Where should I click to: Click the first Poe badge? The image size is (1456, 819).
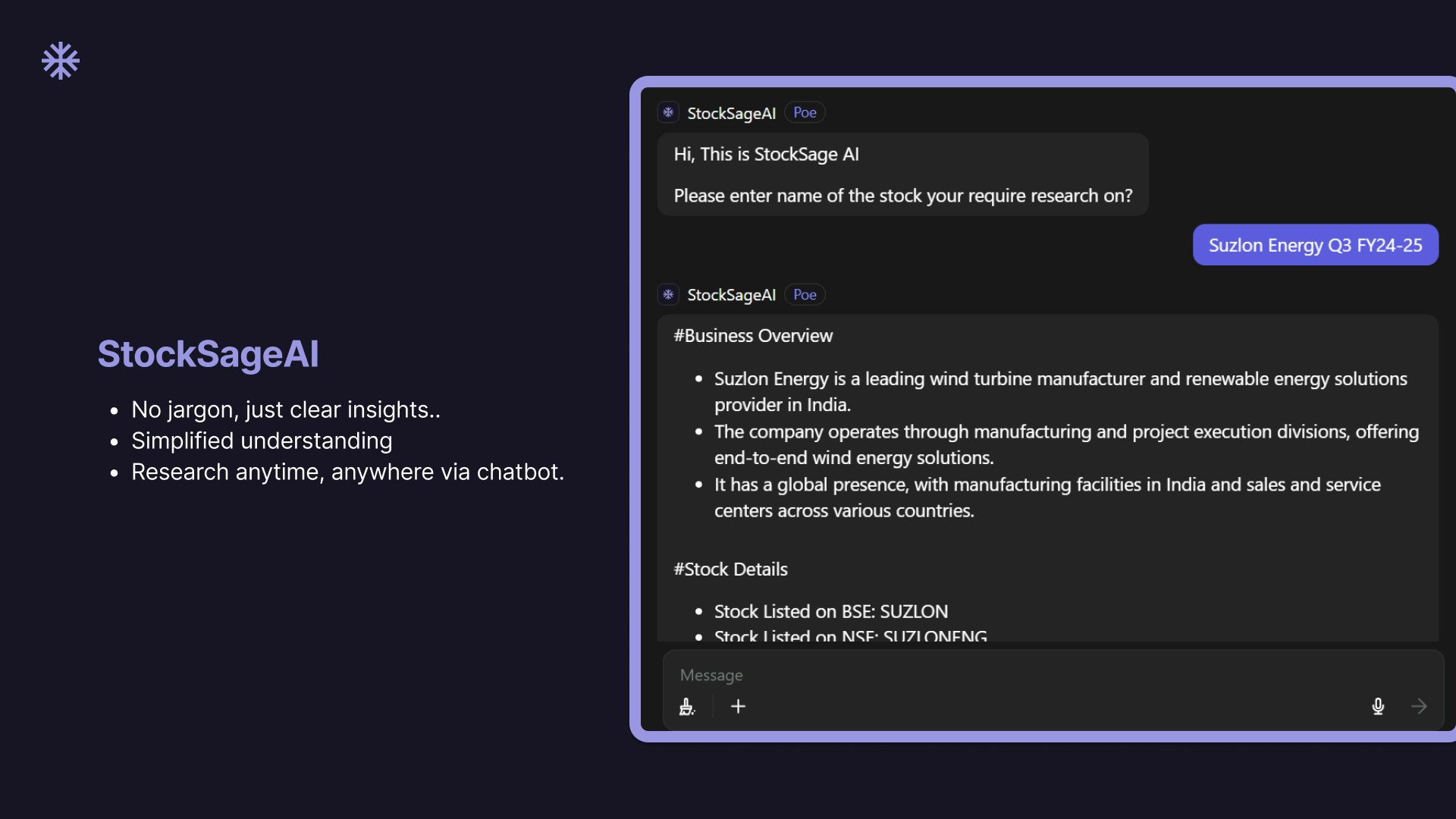tap(805, 113)
